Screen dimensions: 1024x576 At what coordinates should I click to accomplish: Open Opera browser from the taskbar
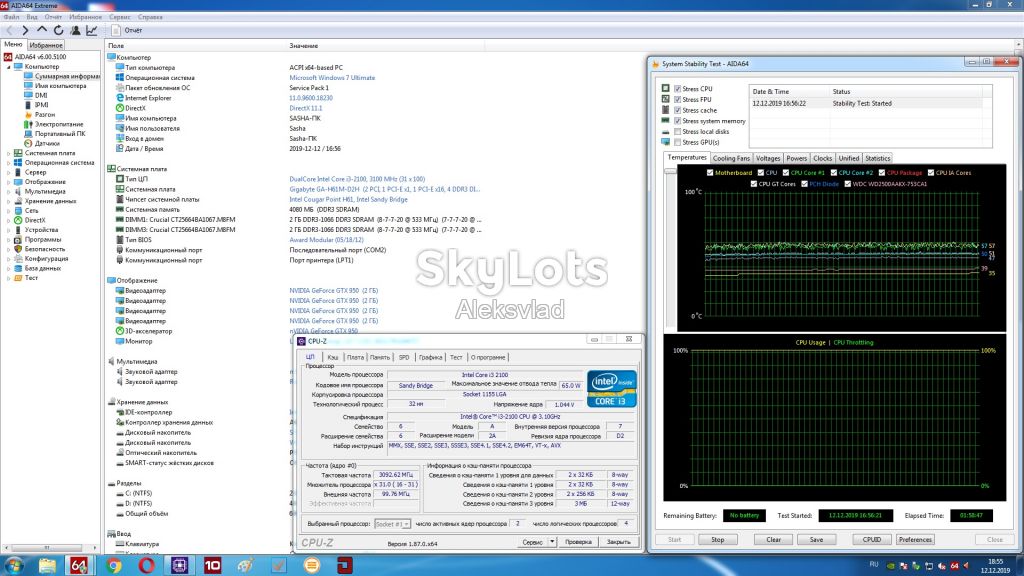click(146, 565)
